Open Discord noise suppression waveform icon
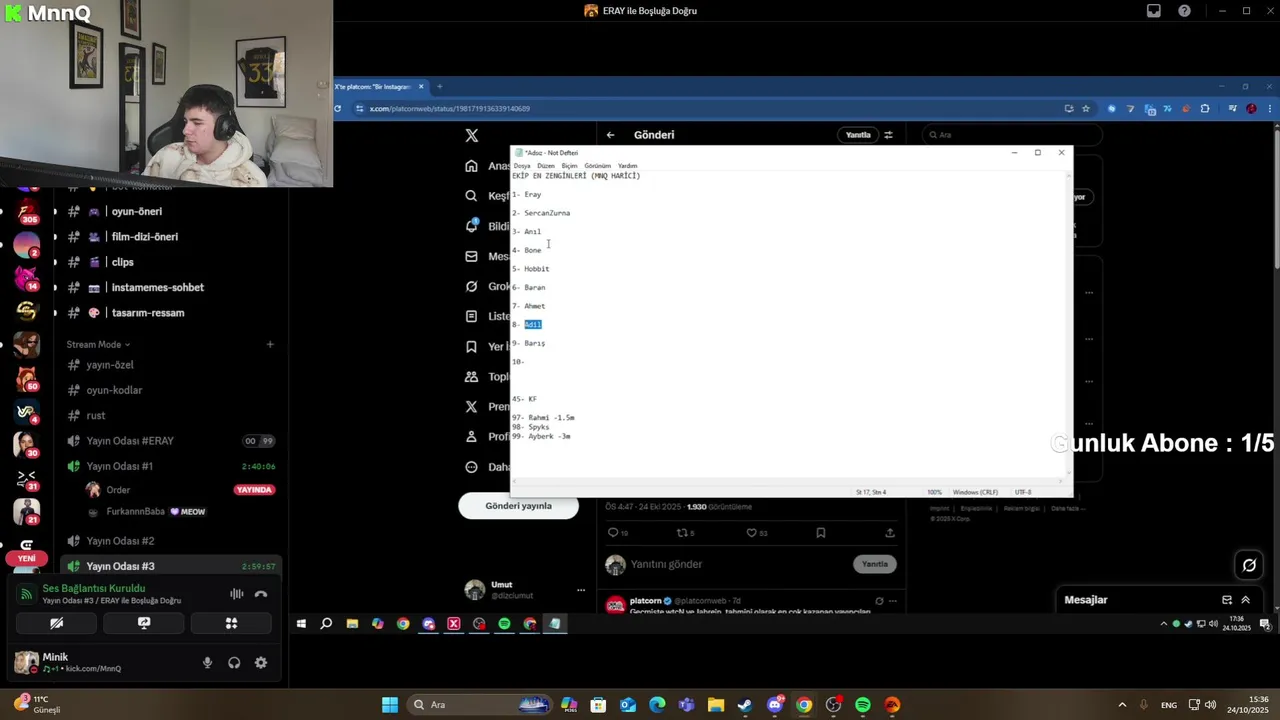The image size is (1280, 720). coord(237,594)
